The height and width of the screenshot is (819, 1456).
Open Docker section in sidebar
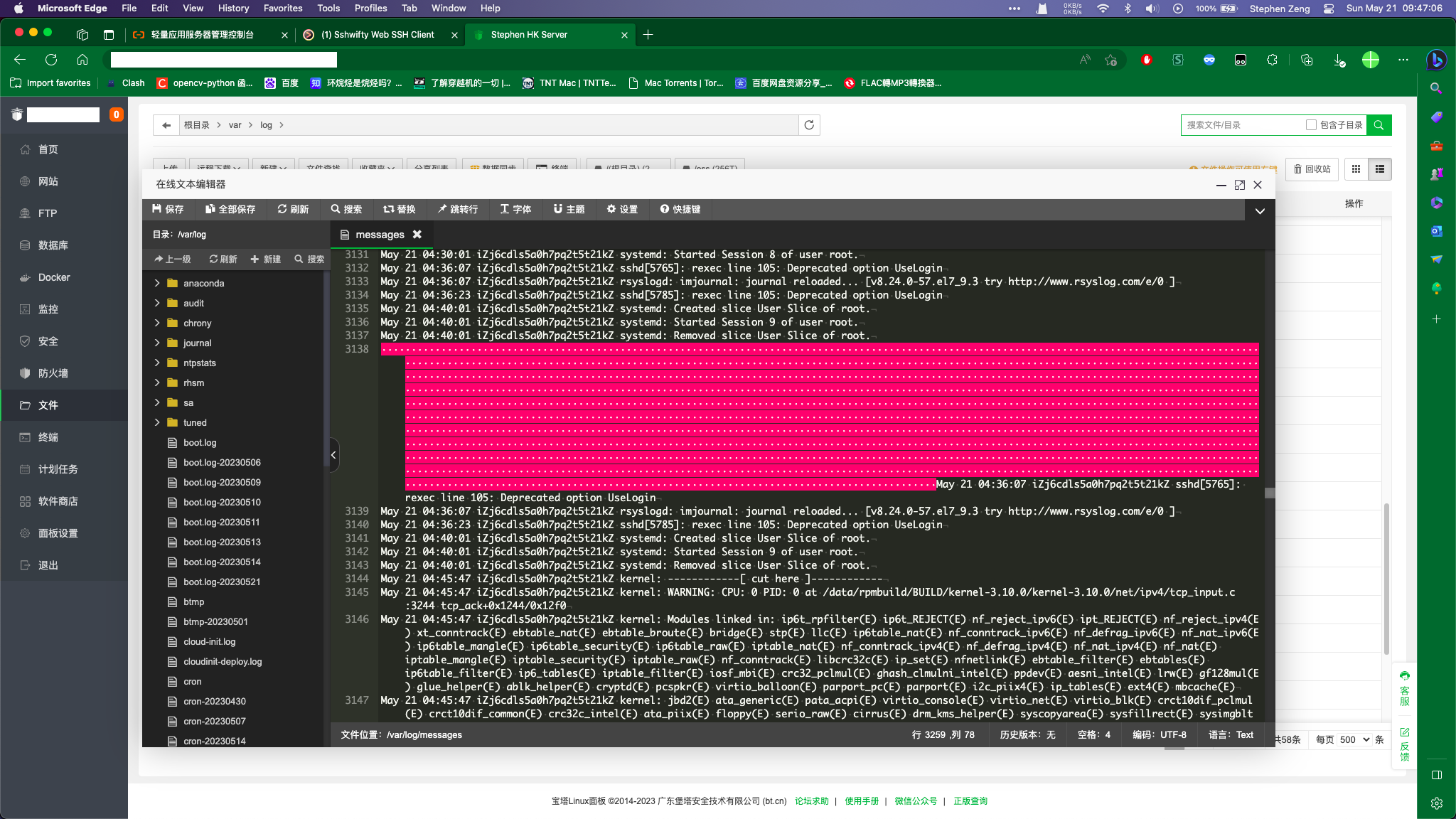[x=64, y=277]
